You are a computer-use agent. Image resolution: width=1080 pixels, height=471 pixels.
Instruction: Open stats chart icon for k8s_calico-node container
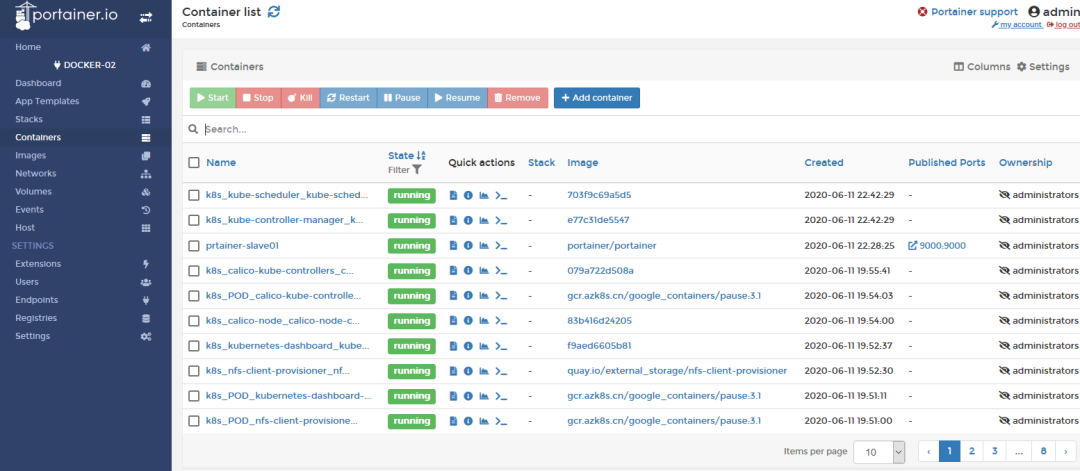(x=484, y=320)
